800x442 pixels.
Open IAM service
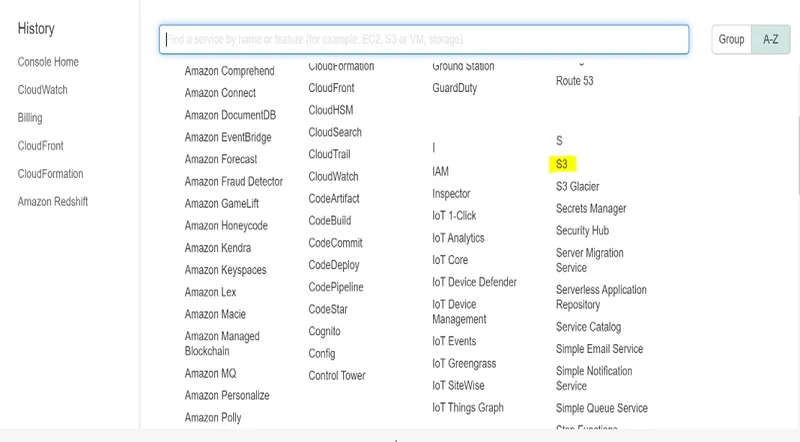pyautogui.click(x=440, y=171)
